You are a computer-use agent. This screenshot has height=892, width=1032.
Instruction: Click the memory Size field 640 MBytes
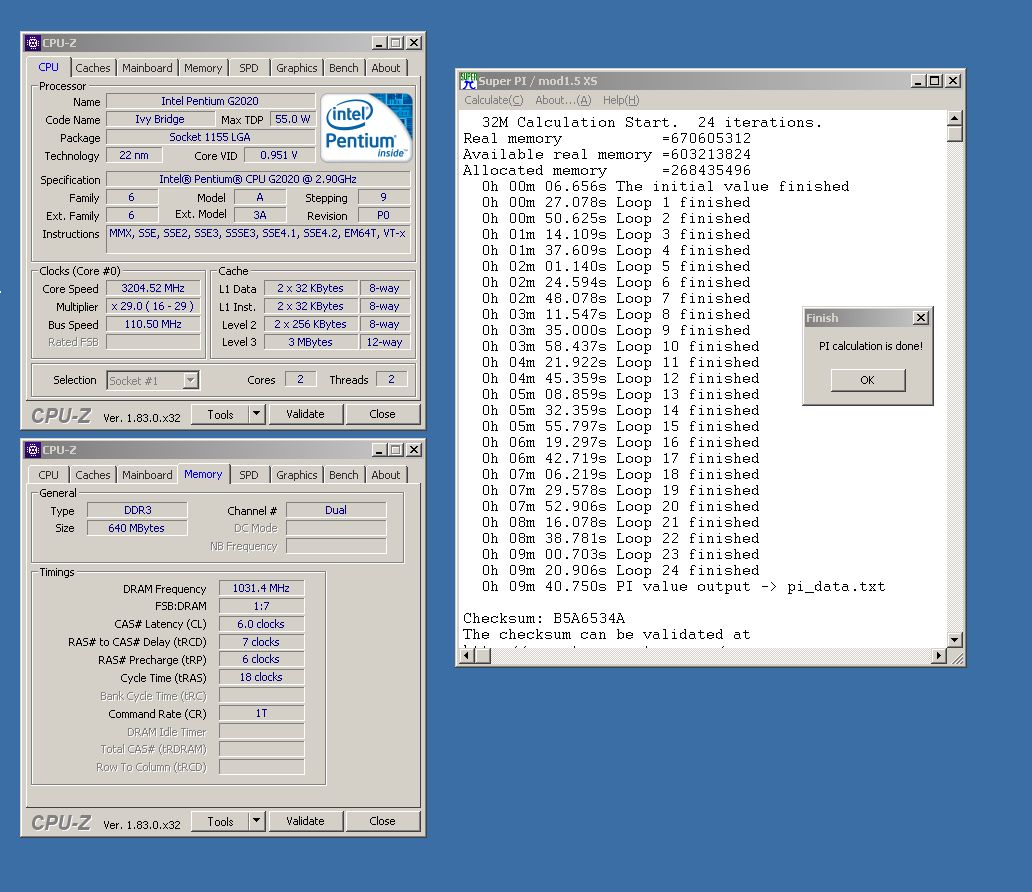(x=138, y=528)
